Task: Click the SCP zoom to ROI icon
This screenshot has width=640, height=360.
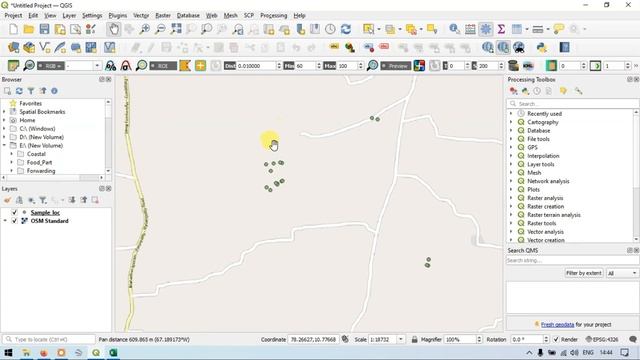Action: [x=141, y=66]
